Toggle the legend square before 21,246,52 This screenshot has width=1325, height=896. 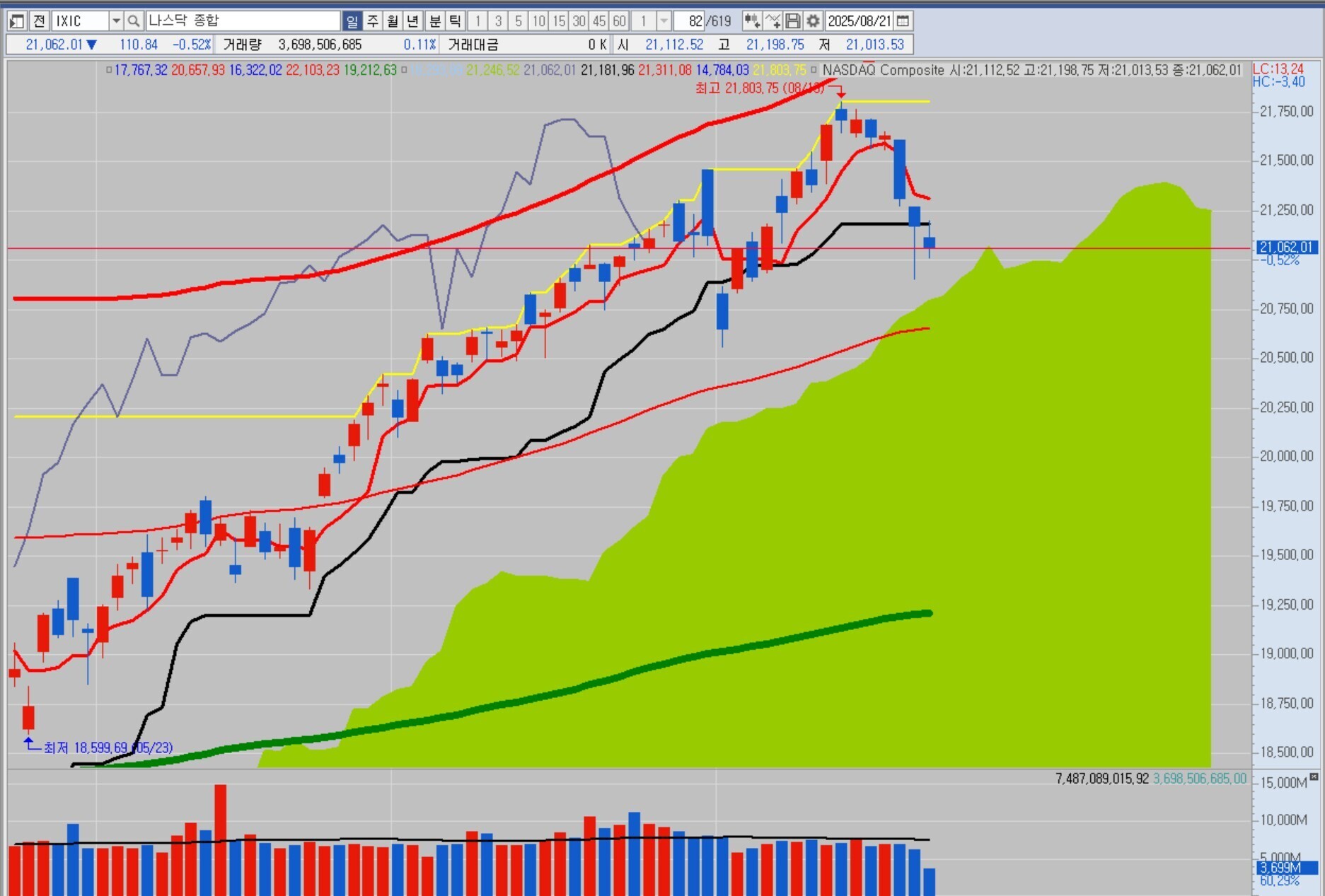(x=404, y=70)
